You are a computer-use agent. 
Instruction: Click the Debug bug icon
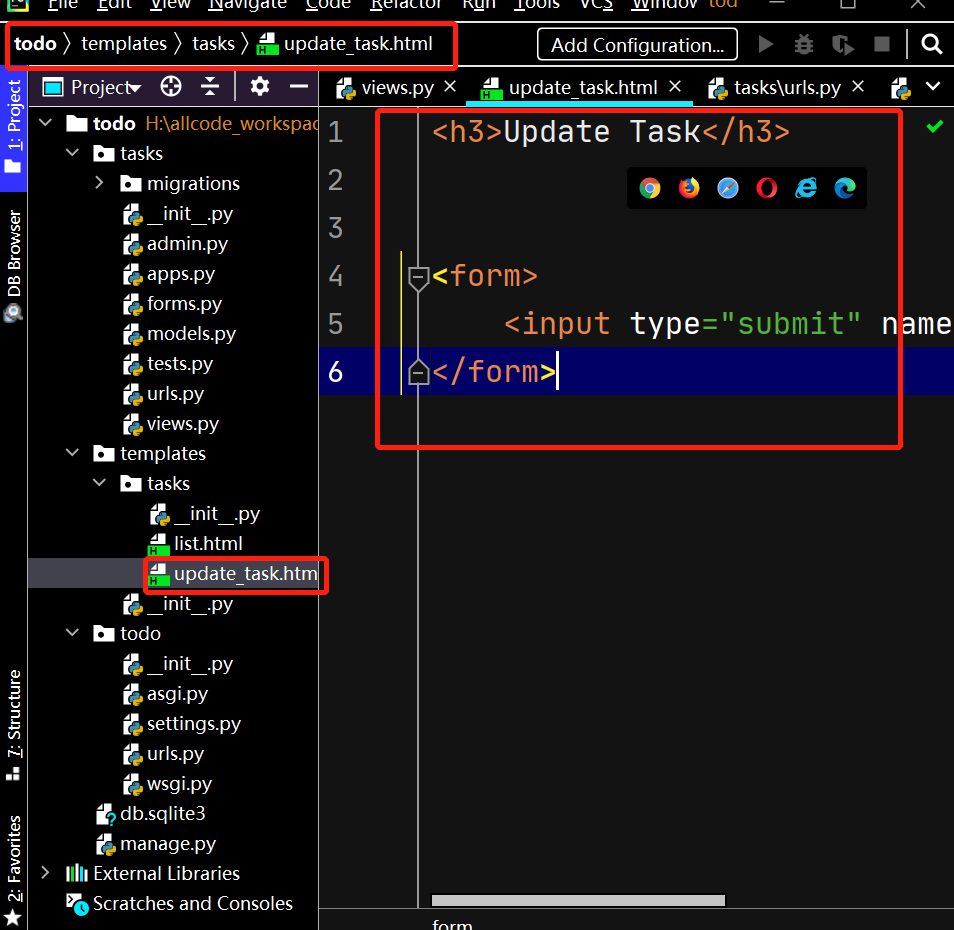click(804, 44)
